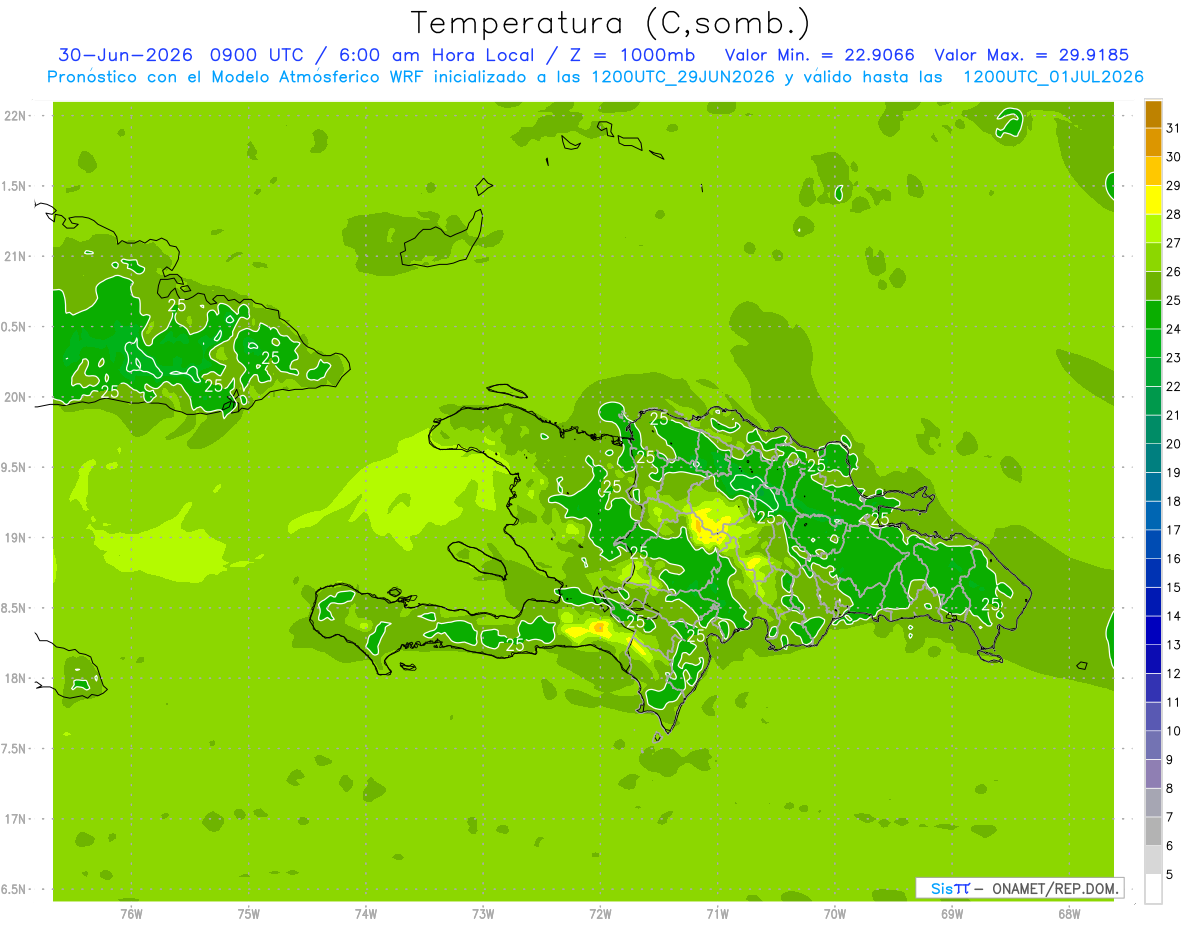The image size is (1200, 927).
Task: Click the 1200UTC_01JUL2026 valid-until time
Action: click(1053, 77)
